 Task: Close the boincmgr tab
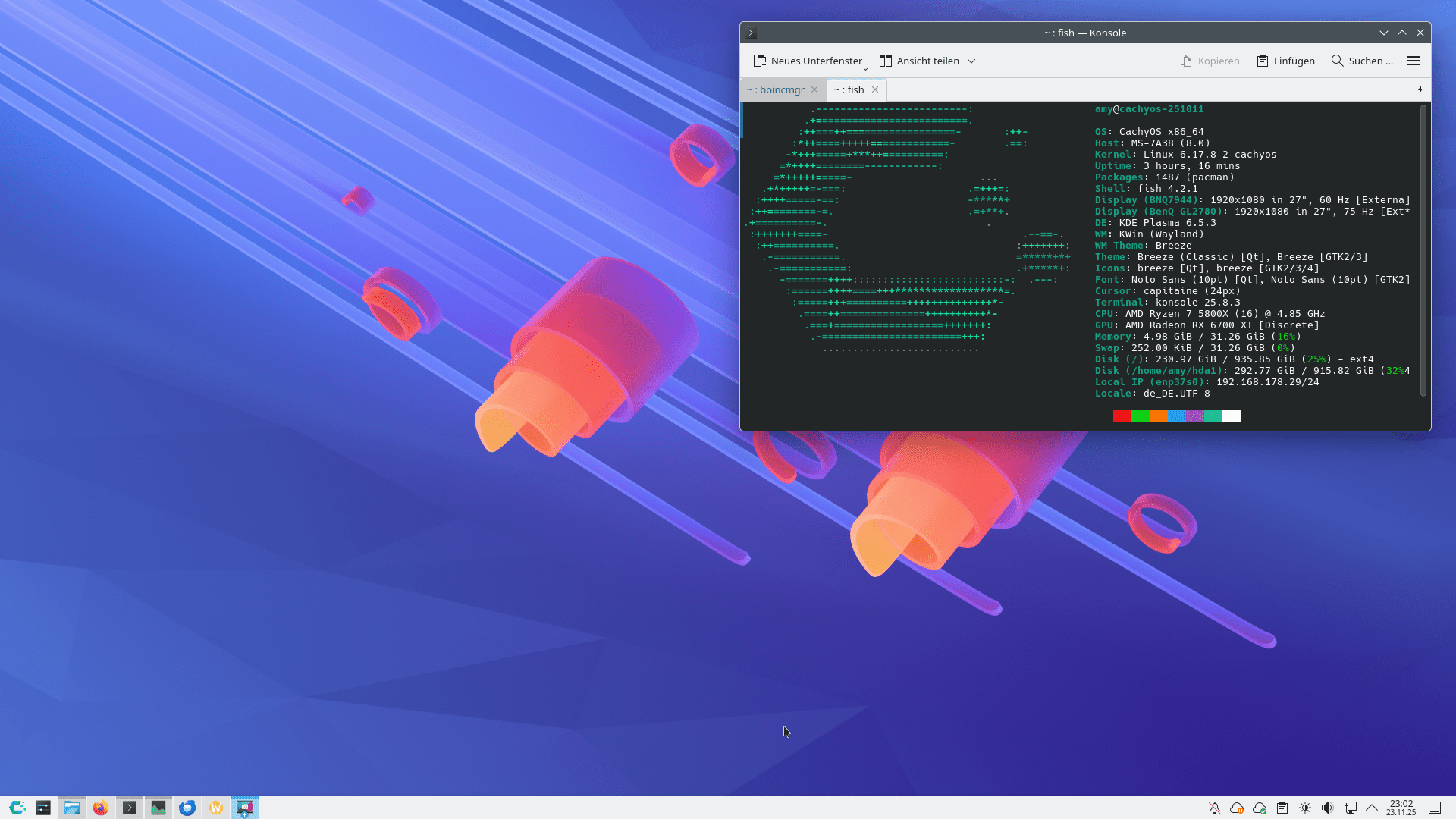814,89
